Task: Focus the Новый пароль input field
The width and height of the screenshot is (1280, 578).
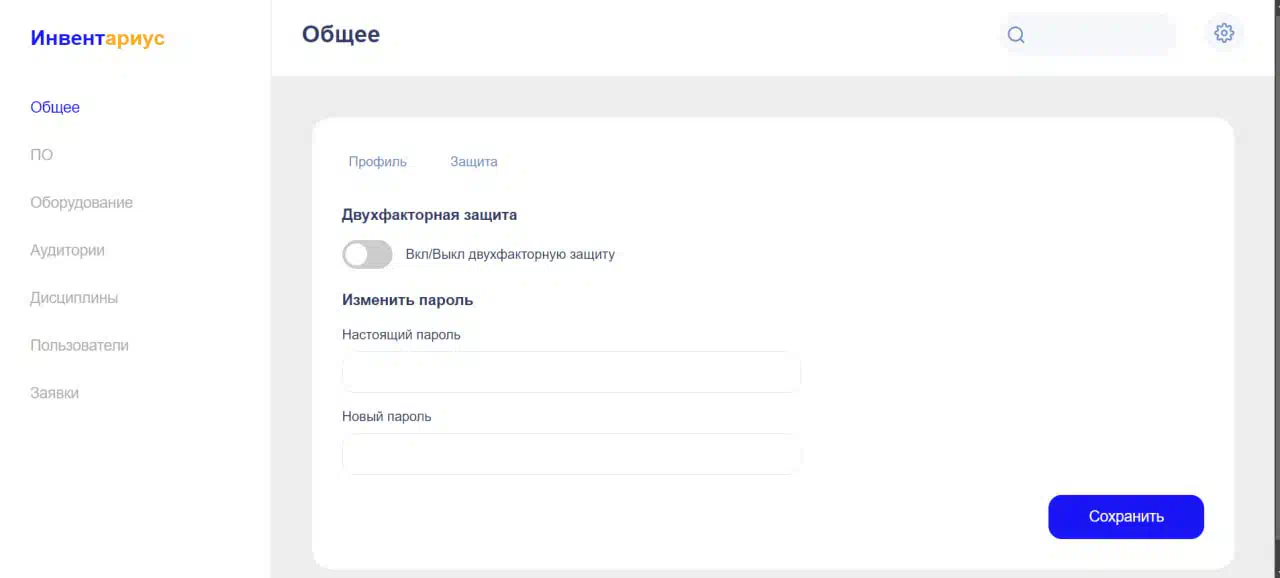Action: [x=571, y=454]
